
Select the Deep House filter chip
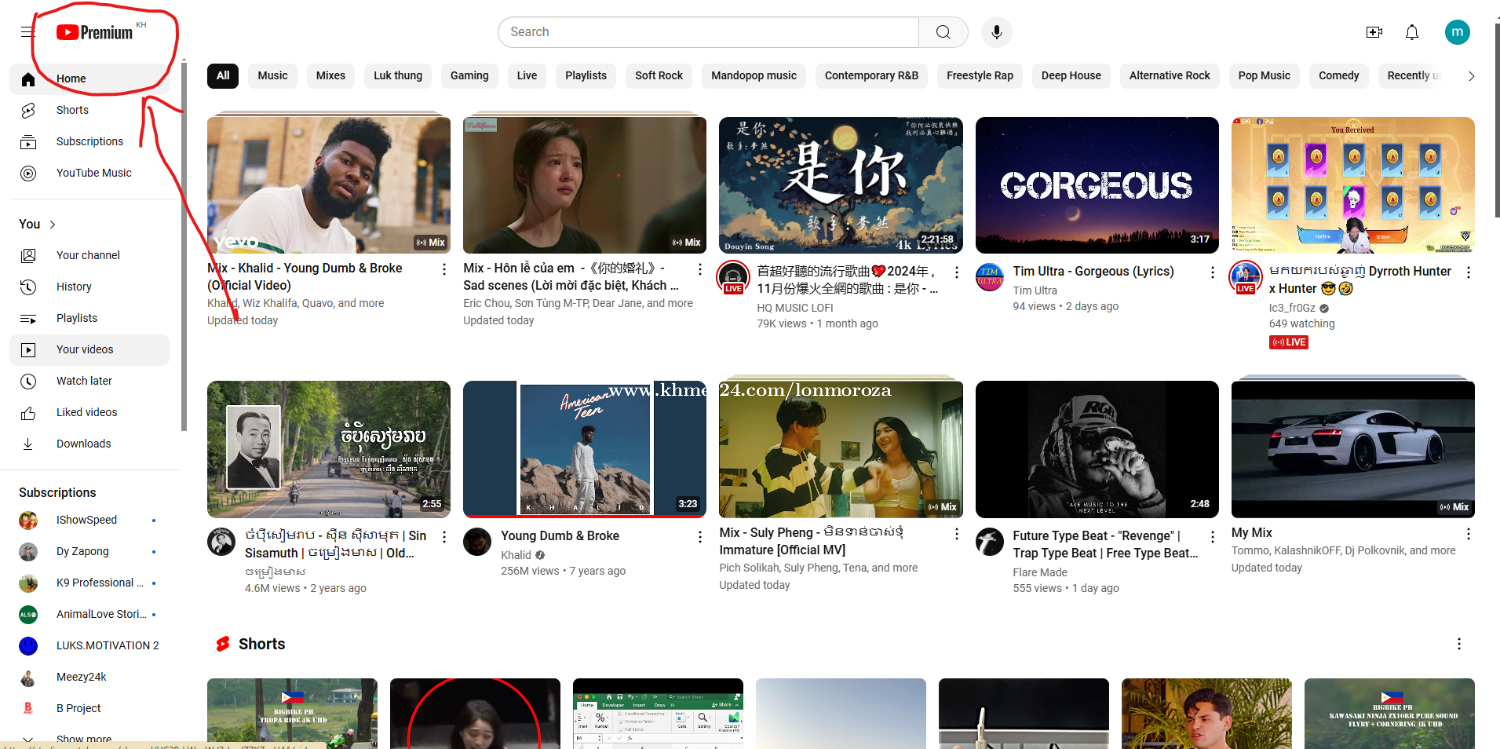click(x=1071, y=76)
